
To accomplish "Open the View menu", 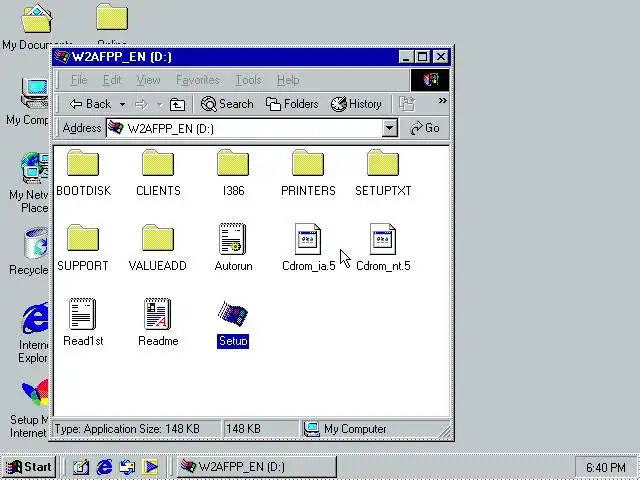I will [x=148, y=80].
